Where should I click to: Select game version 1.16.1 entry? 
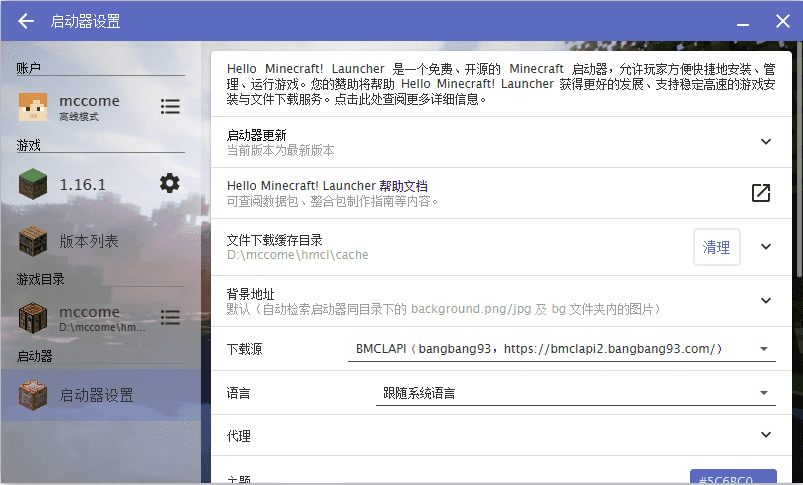(82, 184)
